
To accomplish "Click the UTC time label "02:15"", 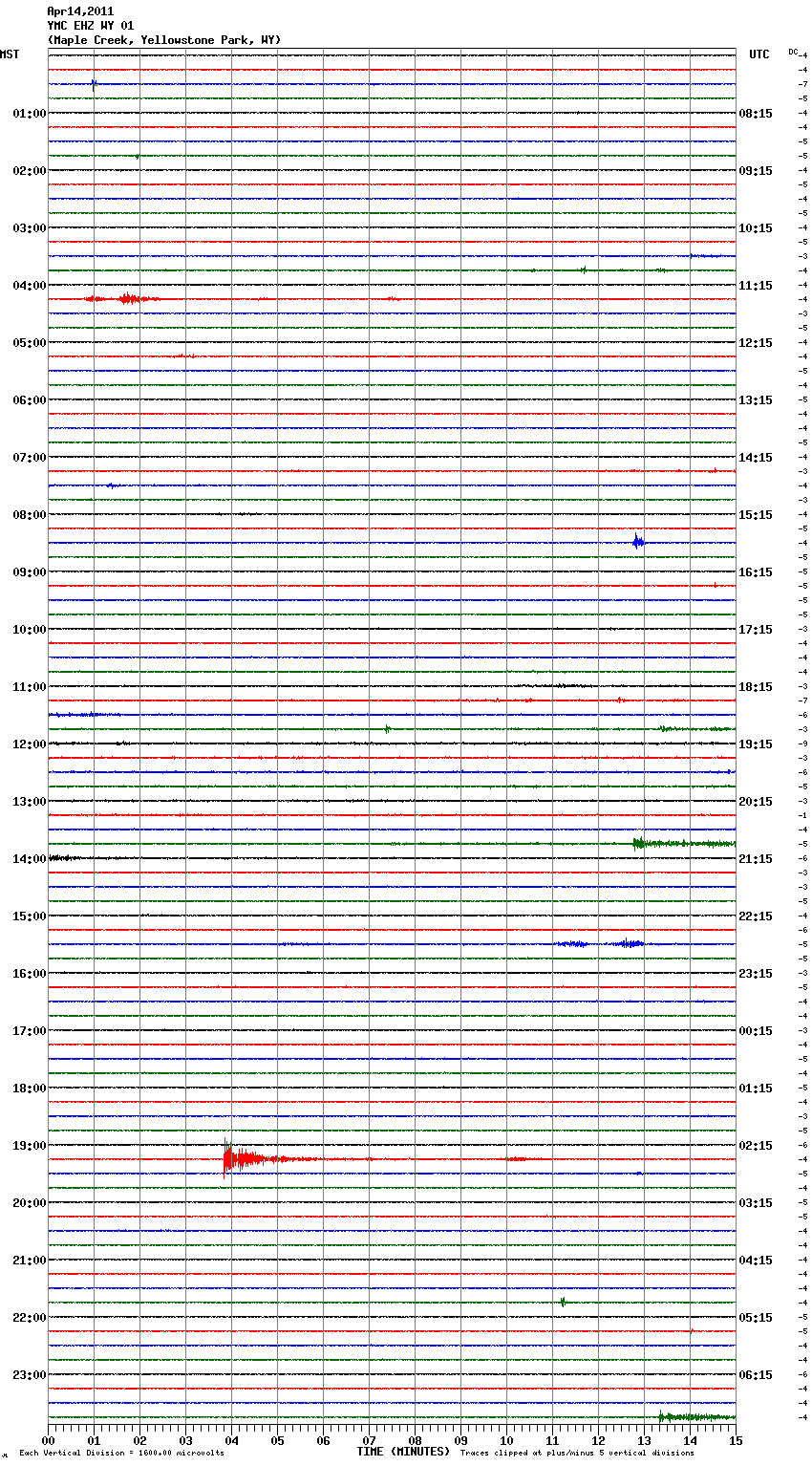I will pyautogui.click(x=756, y=1146).
